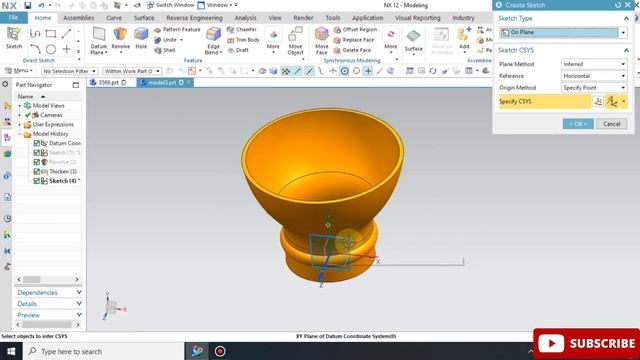Select the Model Views tree item

point(48,106)
